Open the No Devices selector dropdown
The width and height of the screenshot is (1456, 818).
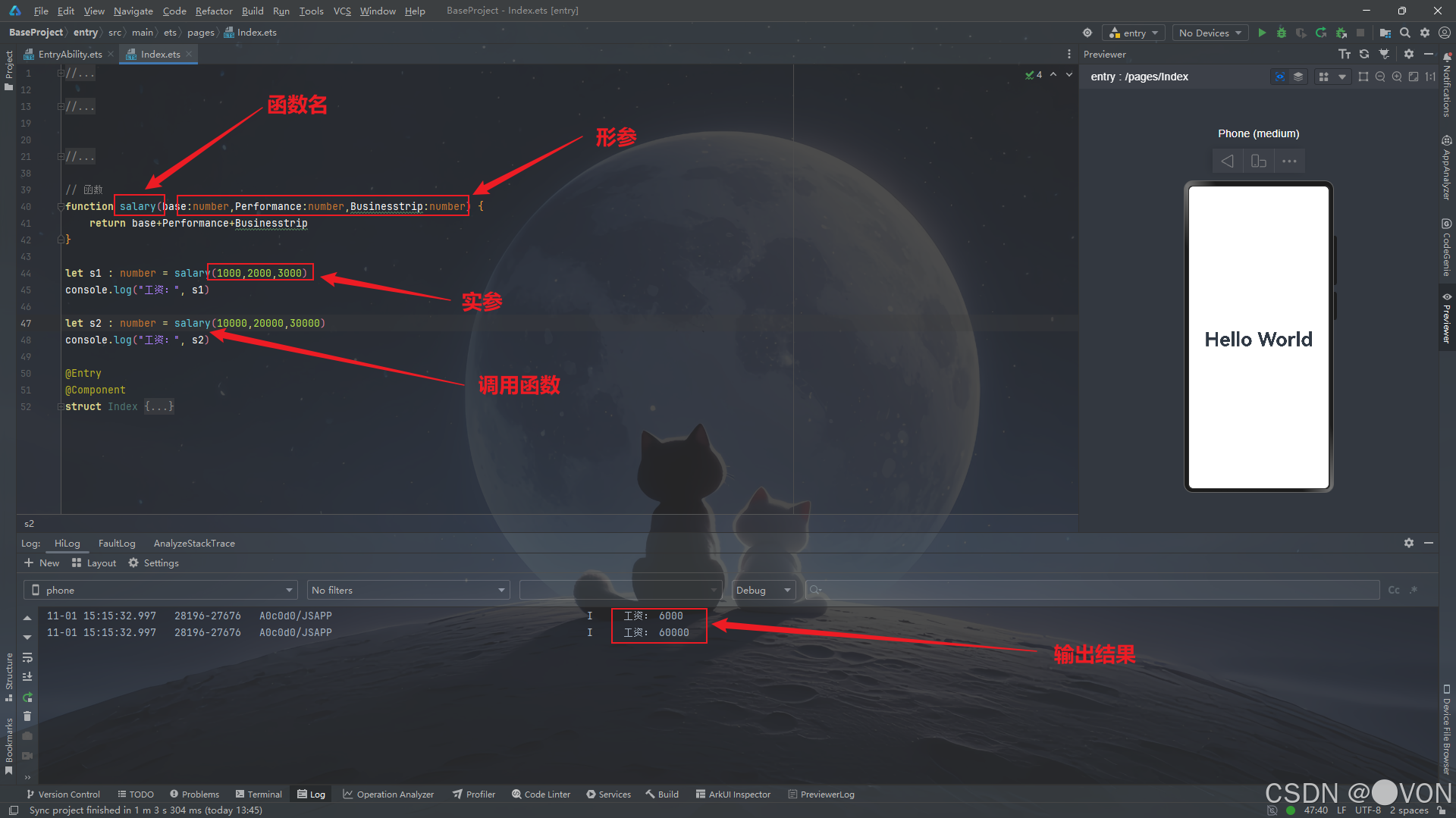click(x=1210, y=33)
